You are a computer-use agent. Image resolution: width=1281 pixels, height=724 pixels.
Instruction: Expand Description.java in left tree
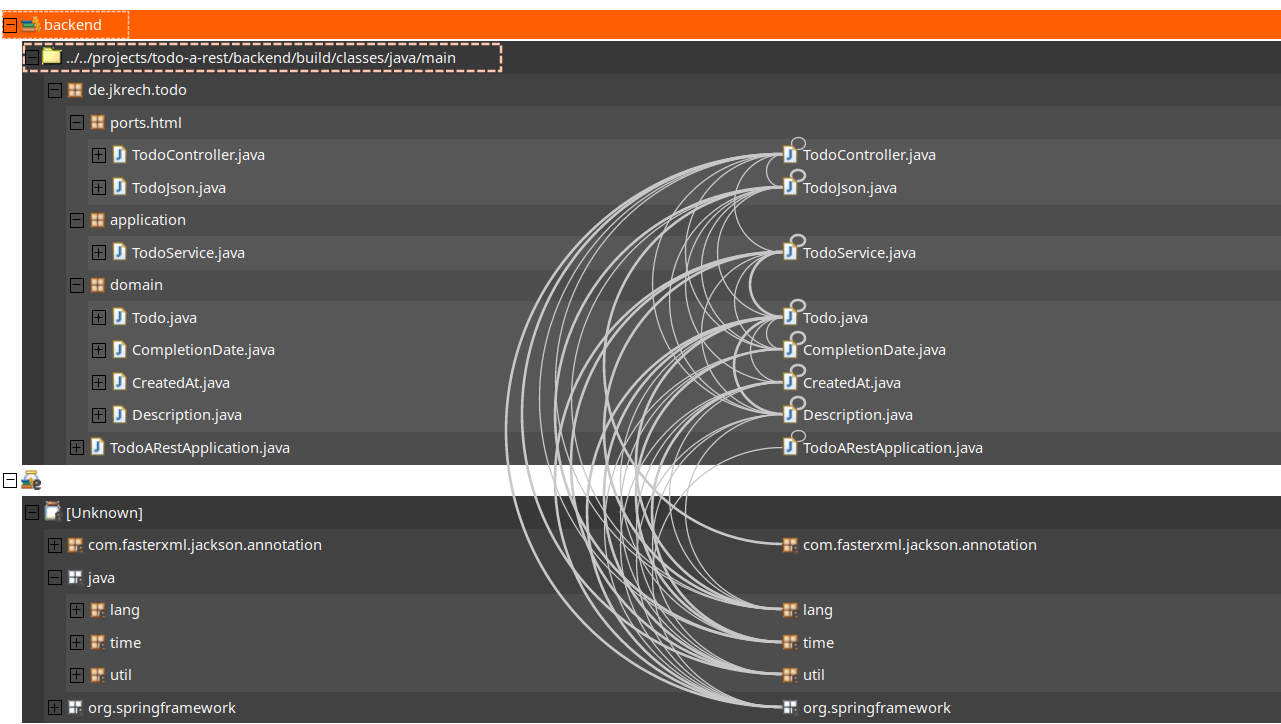pyautogui.click(x=98, y=415)
